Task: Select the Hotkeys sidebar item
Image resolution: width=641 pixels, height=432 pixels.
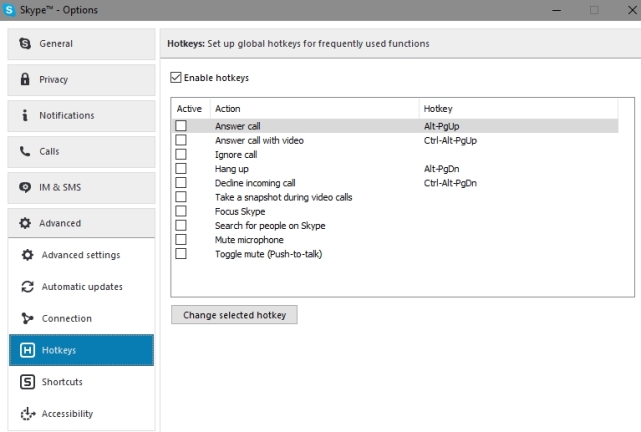Action: 81,350
